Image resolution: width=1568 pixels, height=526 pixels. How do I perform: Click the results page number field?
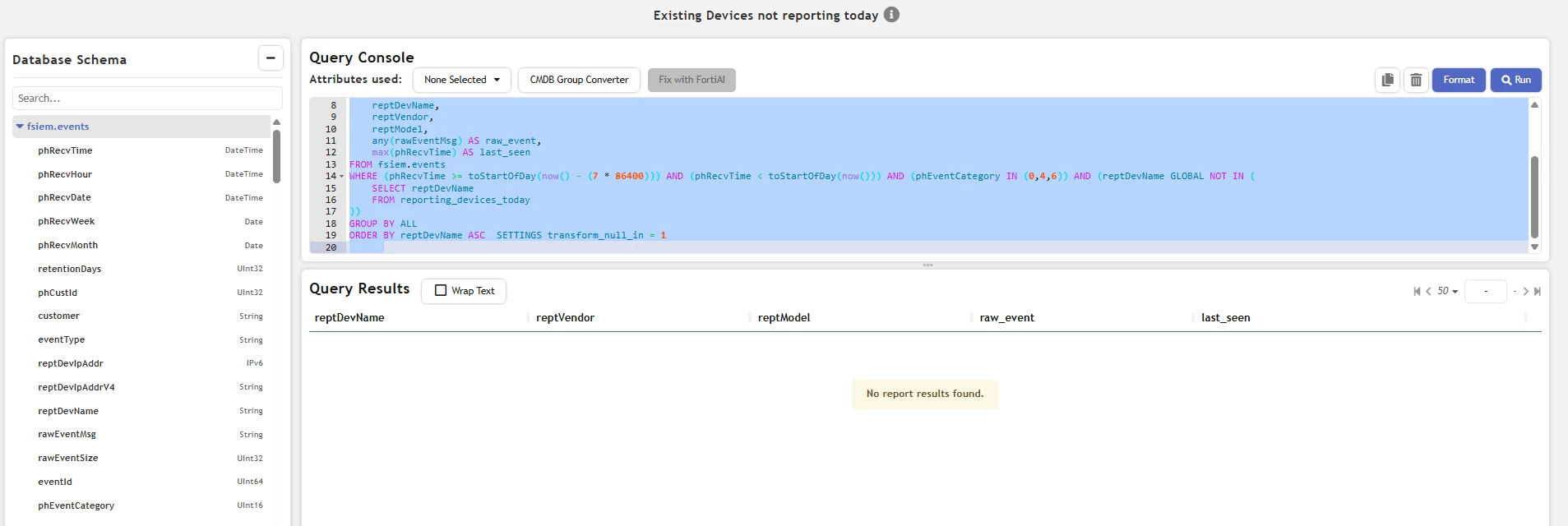click(1486, 291)
